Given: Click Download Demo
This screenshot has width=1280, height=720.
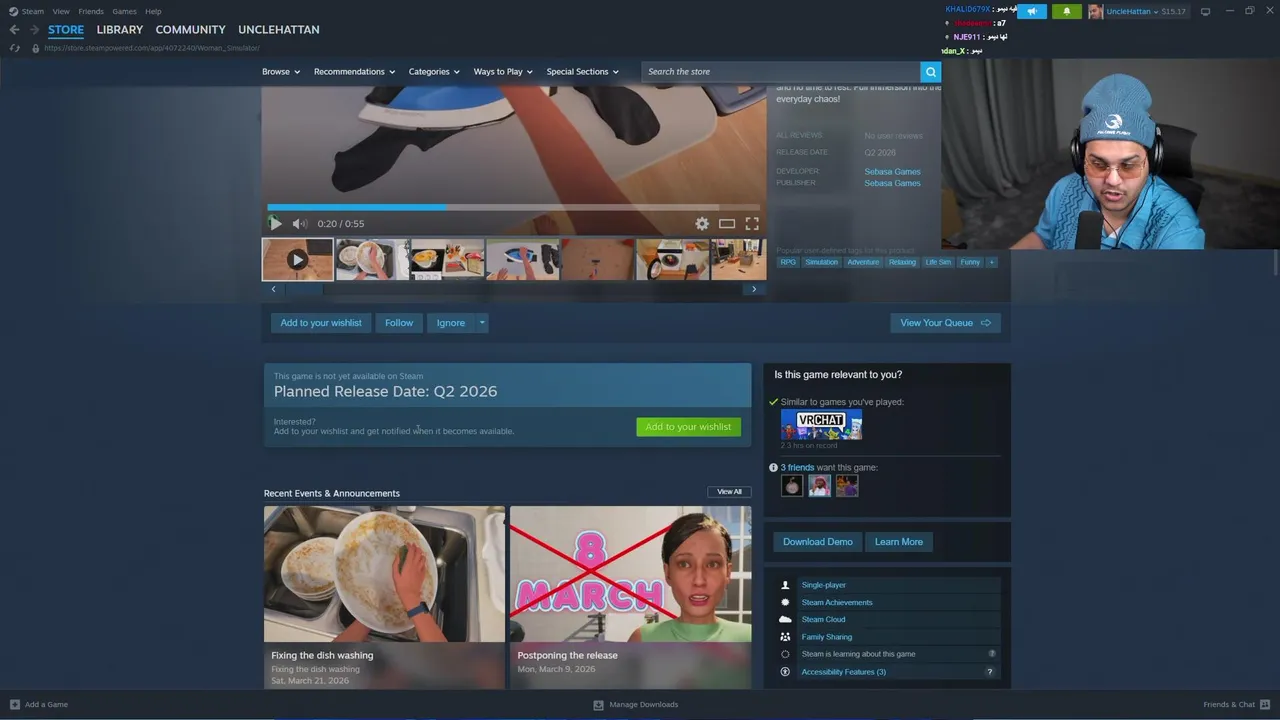Looking at the screenshot, I should click(x=818, y=542).
